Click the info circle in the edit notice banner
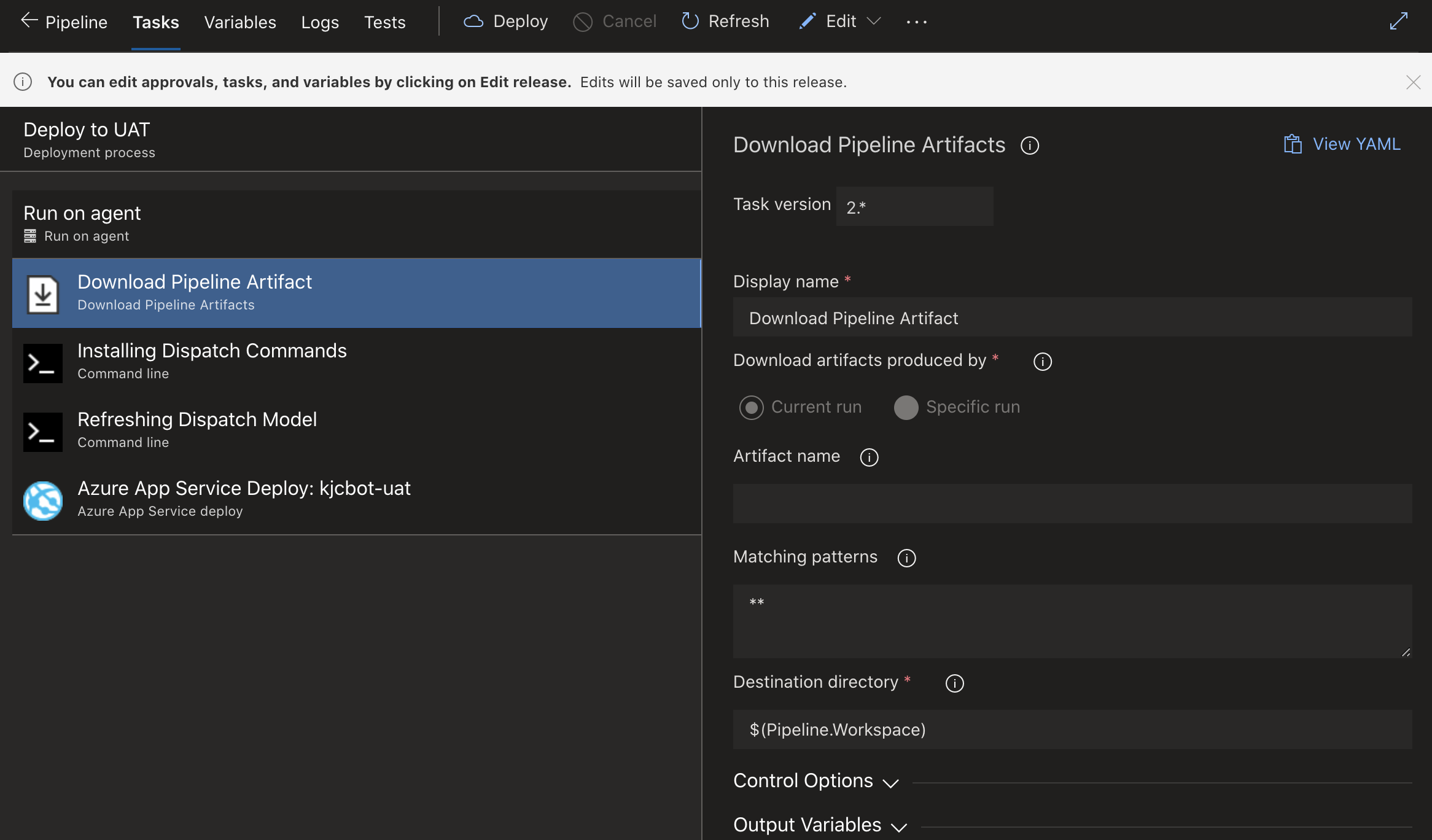Image resolution: width=1432 pixels, height=840 pixels. point(23,82)
